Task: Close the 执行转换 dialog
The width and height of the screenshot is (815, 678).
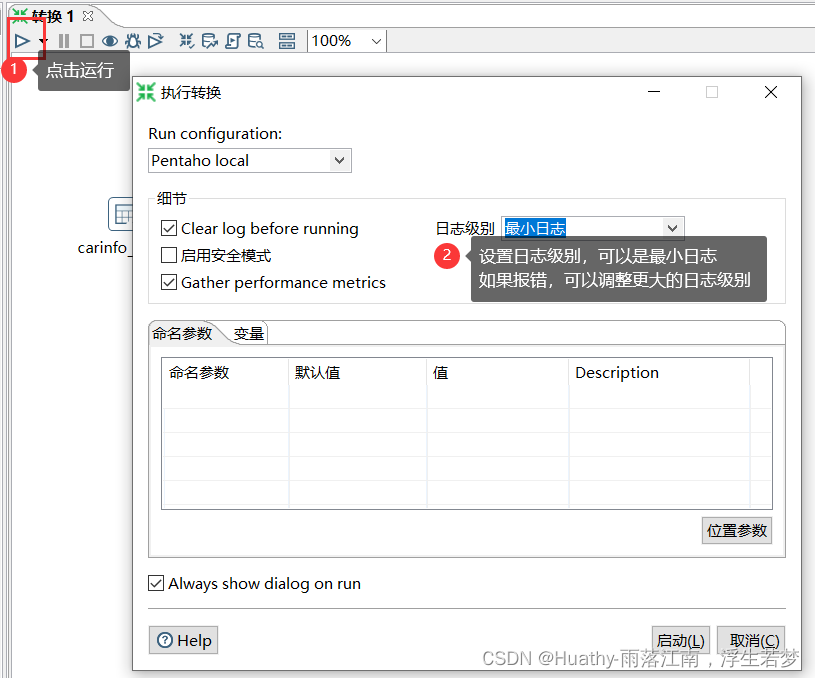Action: (771, 92)
